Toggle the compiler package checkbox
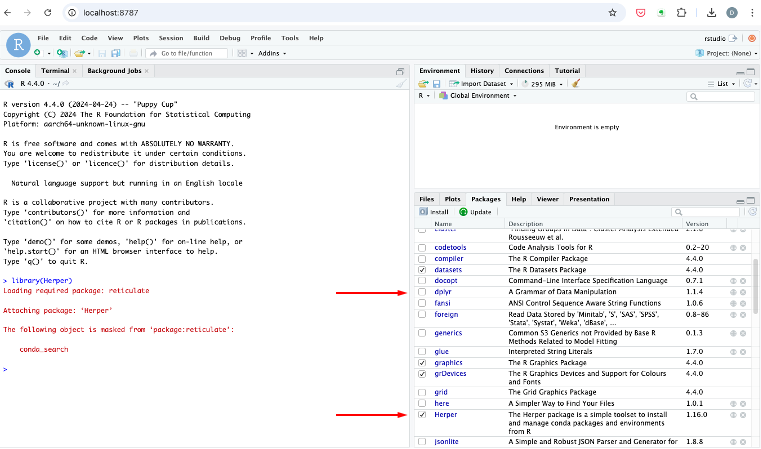The image size is (761, 449). click(x=422, y=259)
